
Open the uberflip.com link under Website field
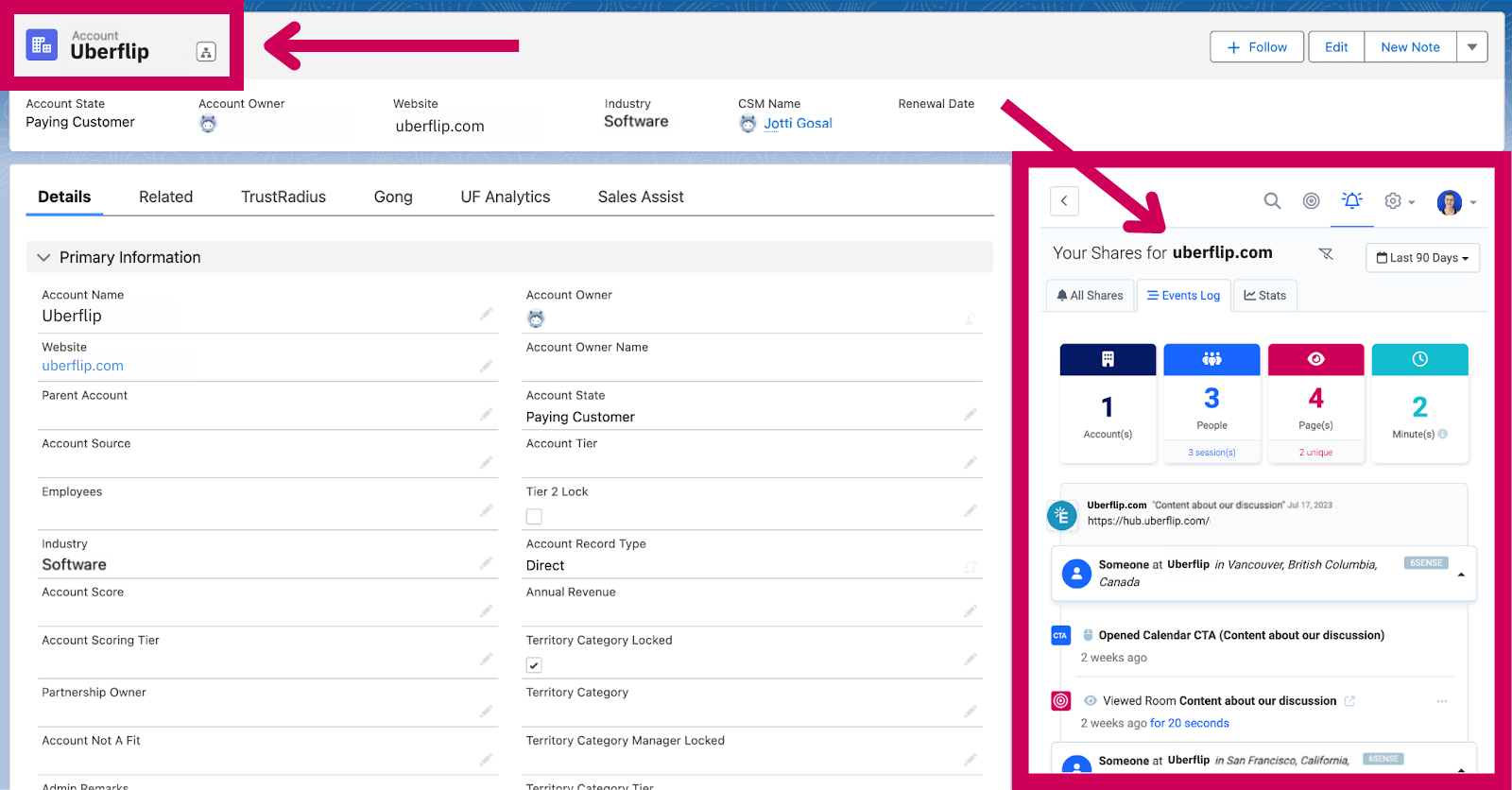click(x=82, y=366)
